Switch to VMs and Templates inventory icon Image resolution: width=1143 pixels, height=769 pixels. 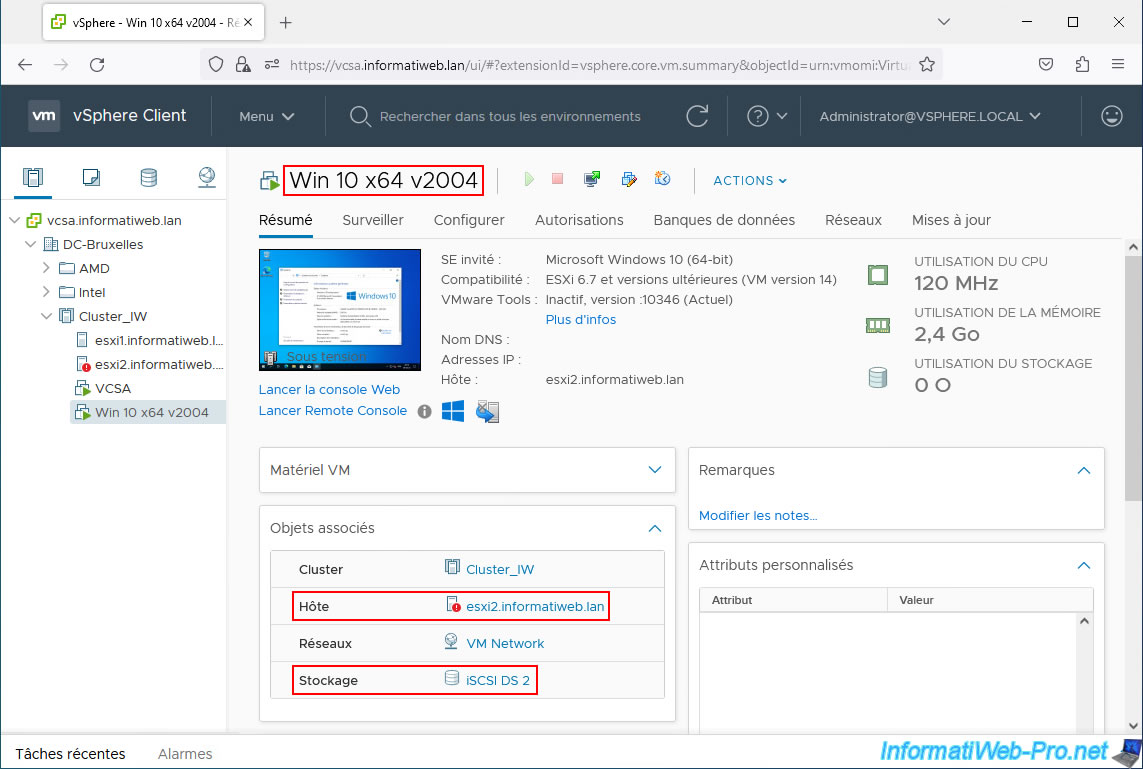click(x=91, y=178)
